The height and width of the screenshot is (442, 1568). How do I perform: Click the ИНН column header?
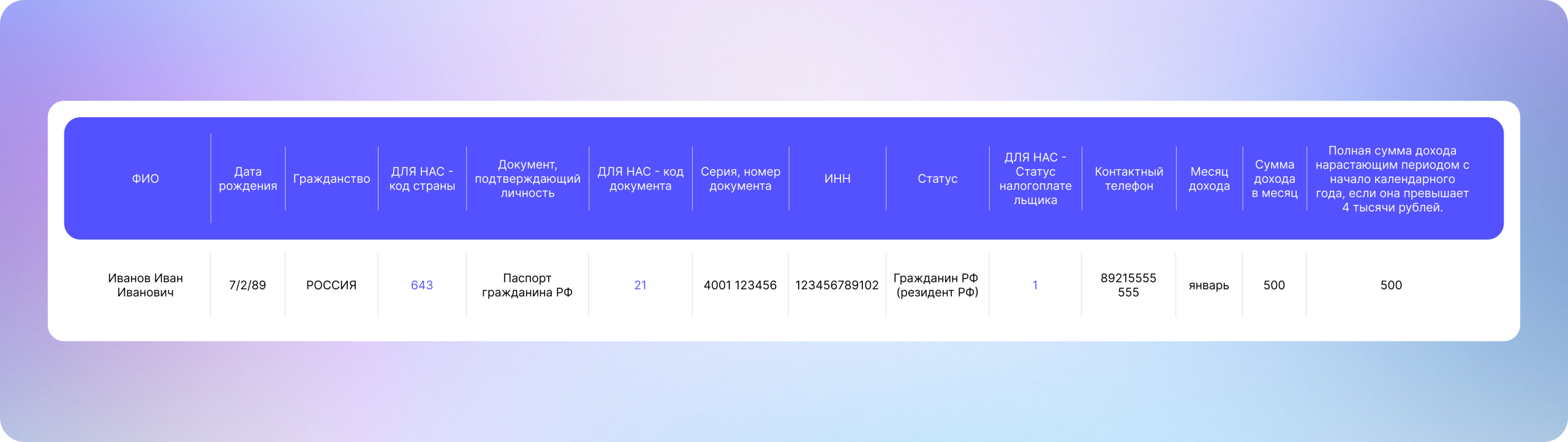coord(837,178)
